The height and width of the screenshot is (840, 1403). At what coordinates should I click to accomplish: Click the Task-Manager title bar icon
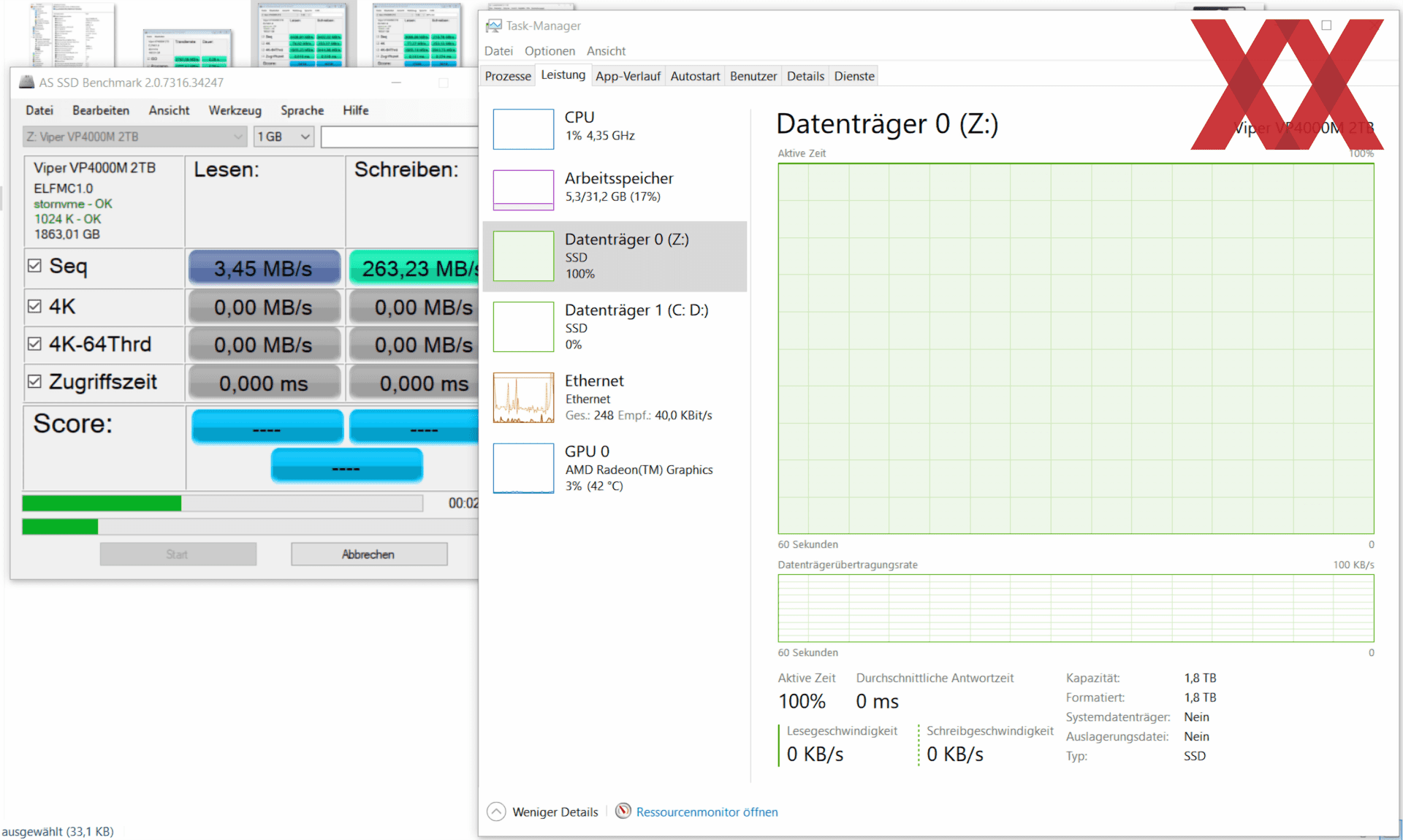494,26
